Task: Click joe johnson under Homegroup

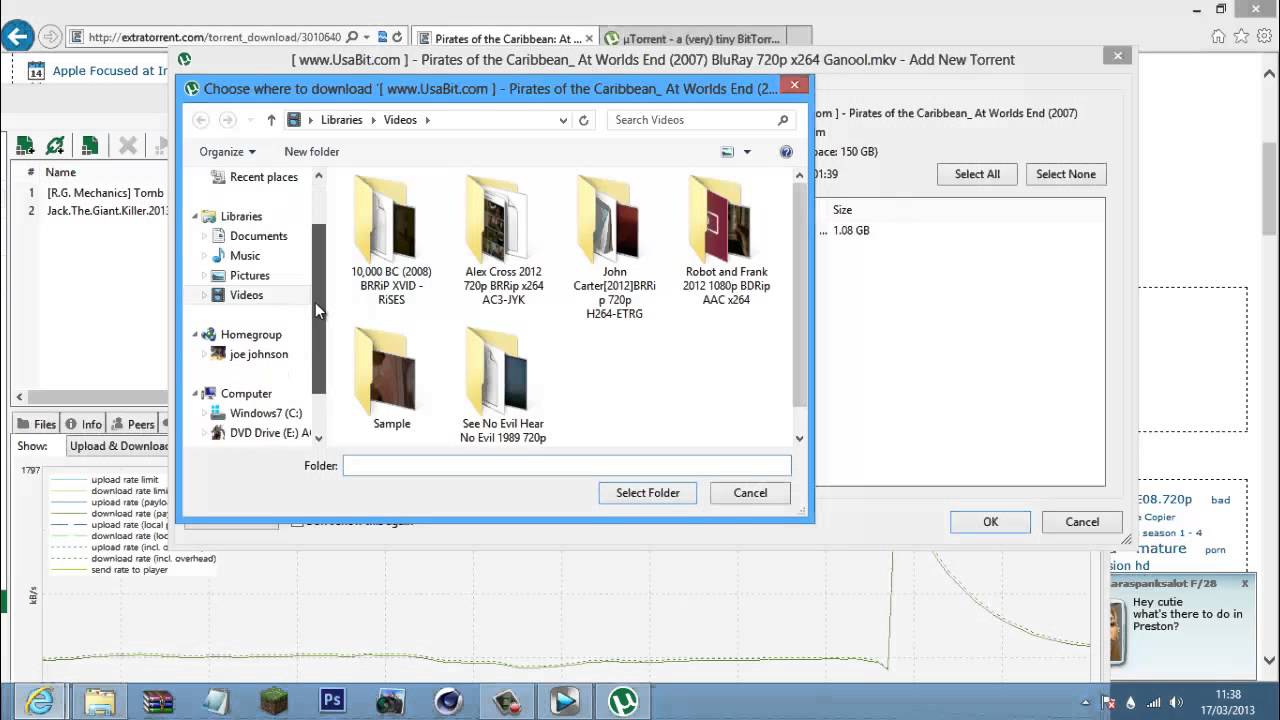Action: tap(258, 354)
